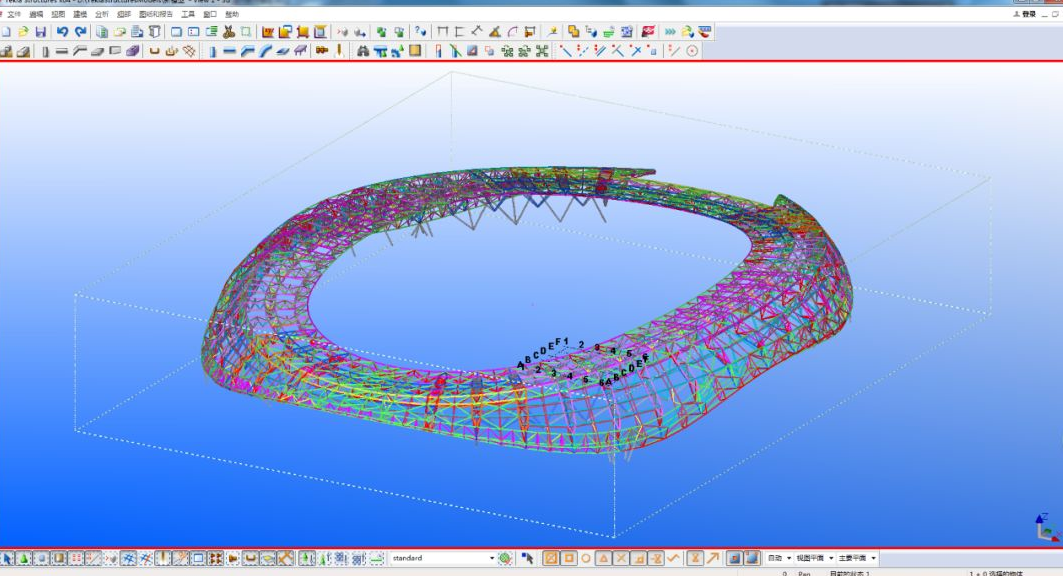This screenshot has width=1063, height=576.
Task: Click the orange arrow free snap icon
Action: [x=713, y=558]
